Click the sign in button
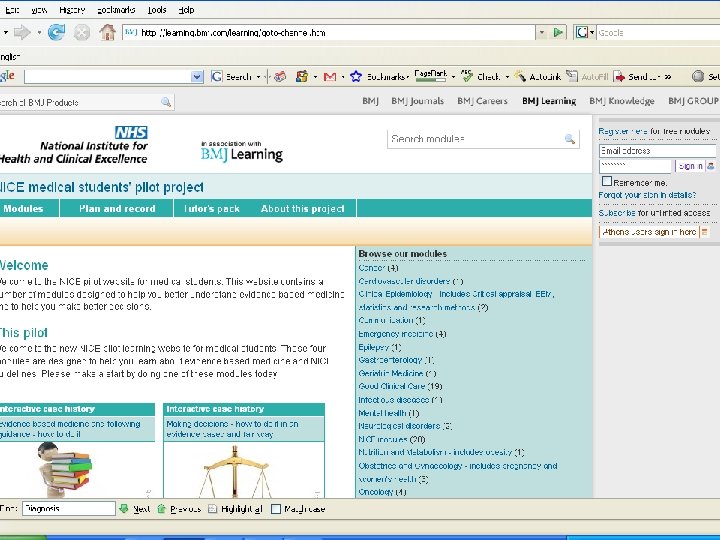720x540 pixels. [690, 166]
